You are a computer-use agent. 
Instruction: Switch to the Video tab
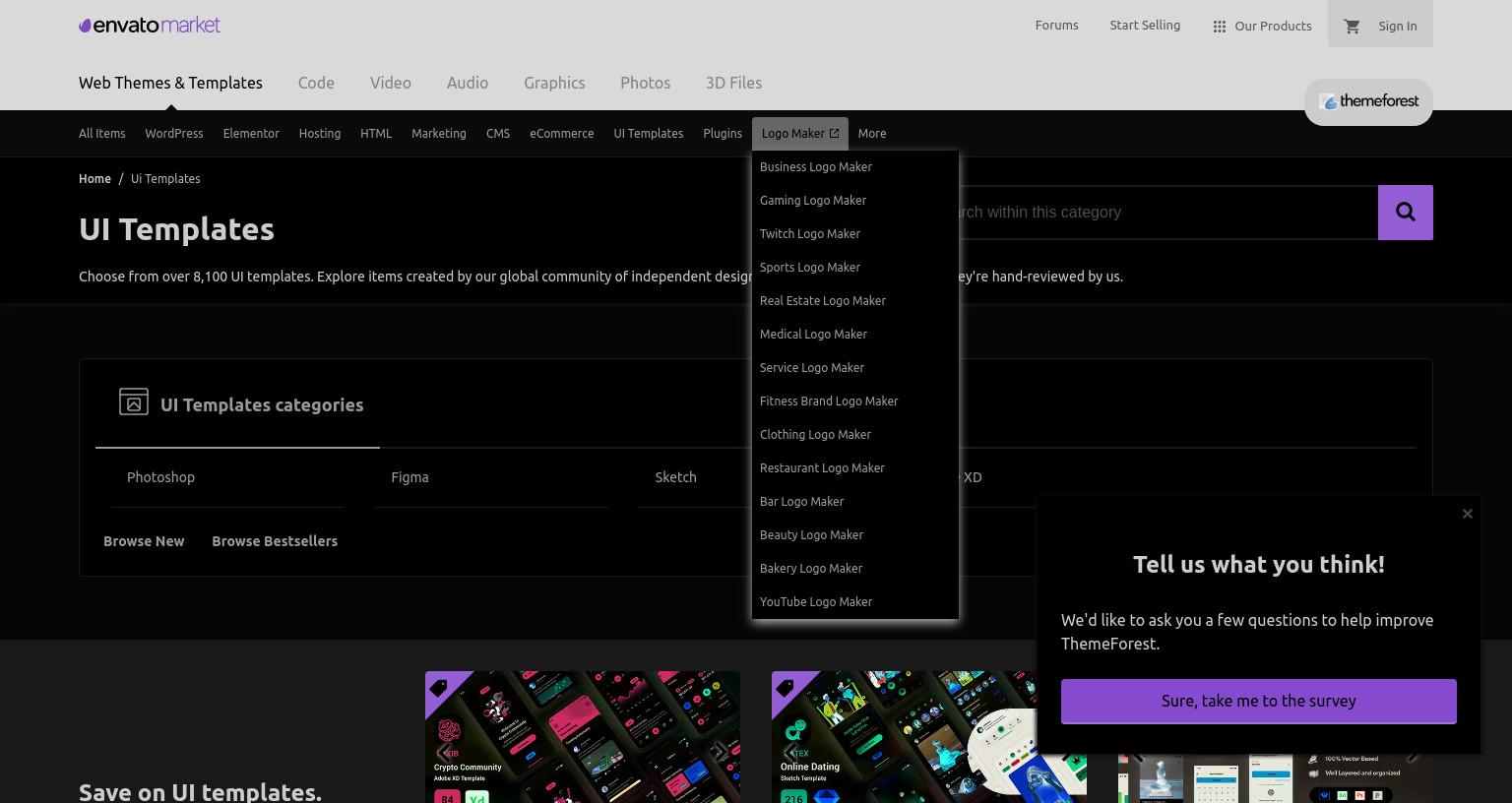coord(391,83)
